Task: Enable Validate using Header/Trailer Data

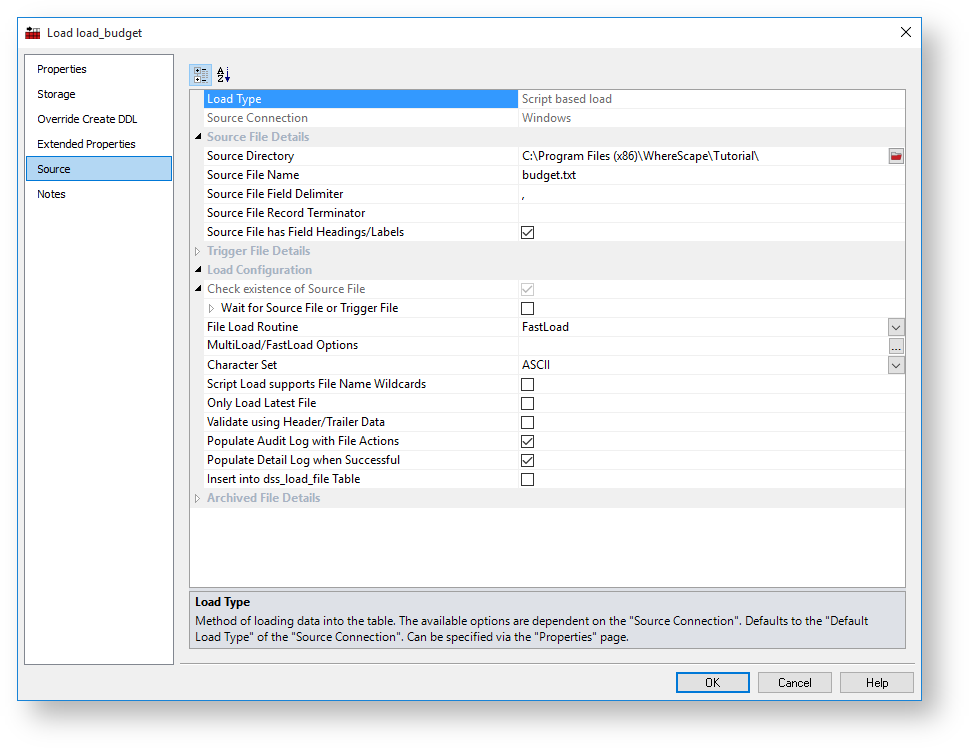Action: pyautogui.click(x=527, y=422)
